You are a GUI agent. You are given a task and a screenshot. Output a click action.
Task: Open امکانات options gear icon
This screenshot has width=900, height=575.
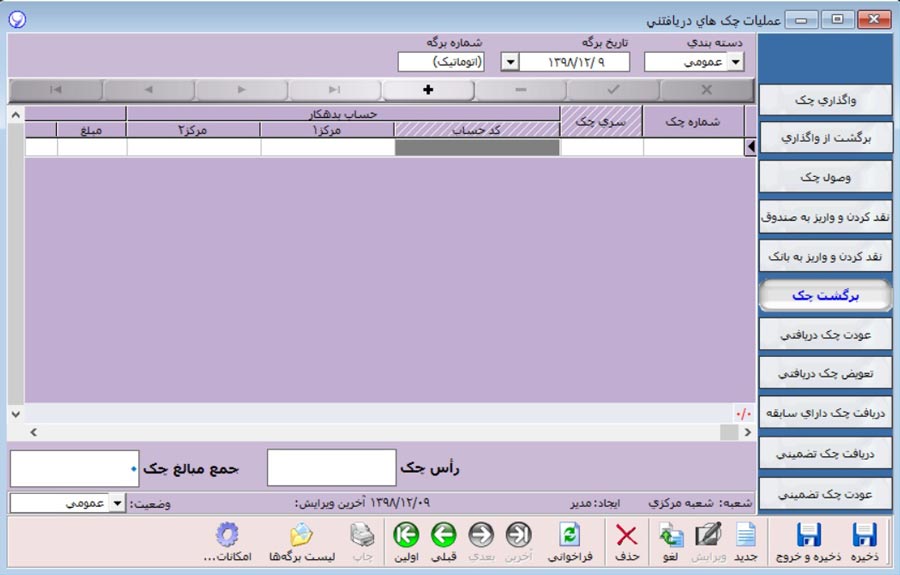226,541
